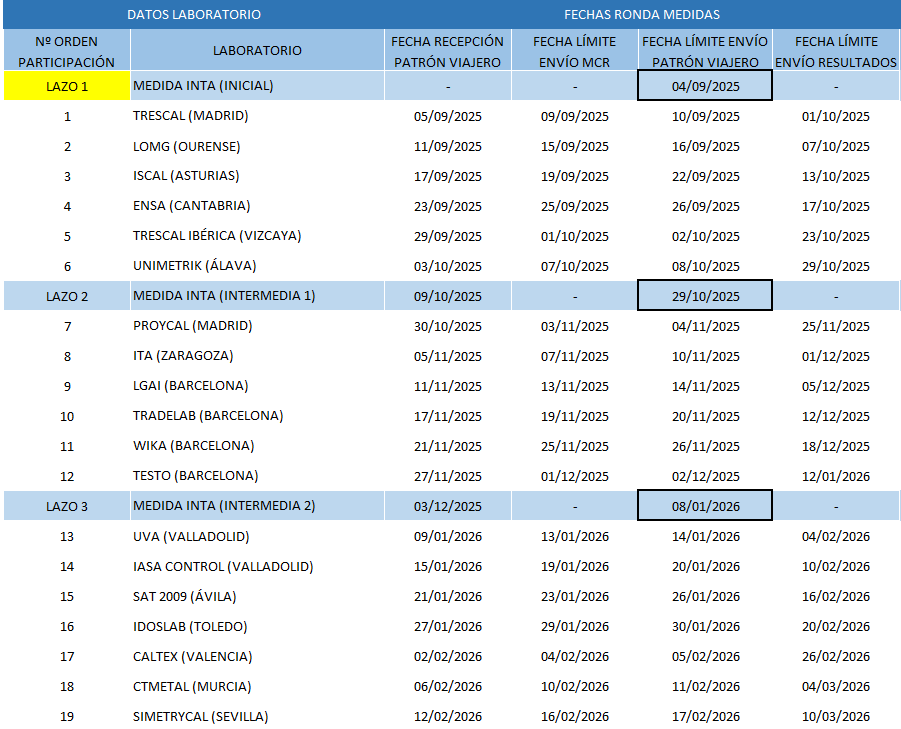The height and width of the screenshot is (729, 901).
Task: Click patrón viajero date 02/10/2025 for TRESCAL IBÉRICA
Action: coord(706,236)
